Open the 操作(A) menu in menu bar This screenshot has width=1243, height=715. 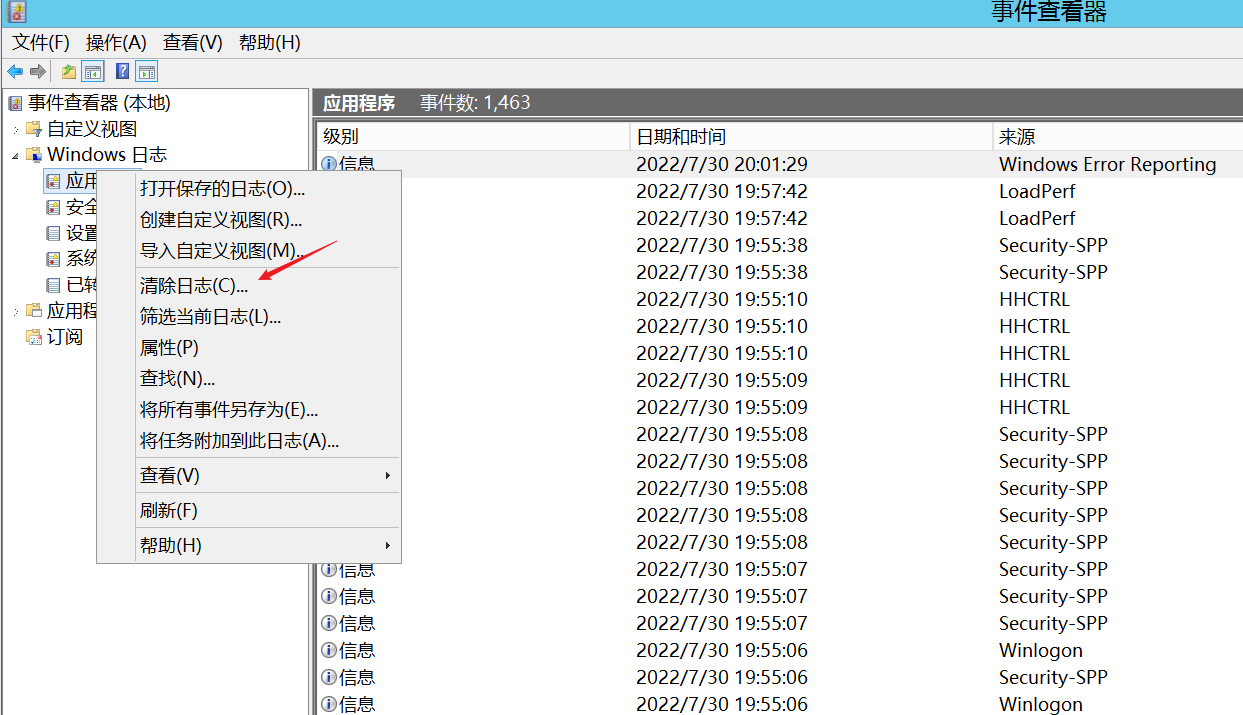pos(116,43)
